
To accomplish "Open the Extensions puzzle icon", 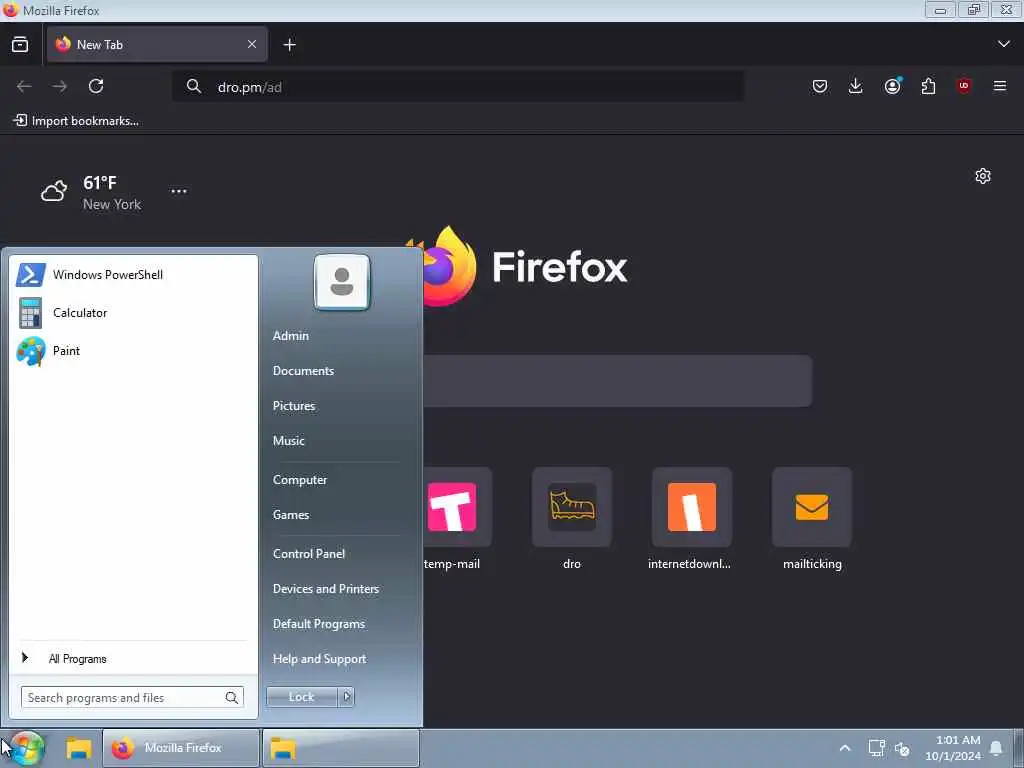I will (928, 86).
